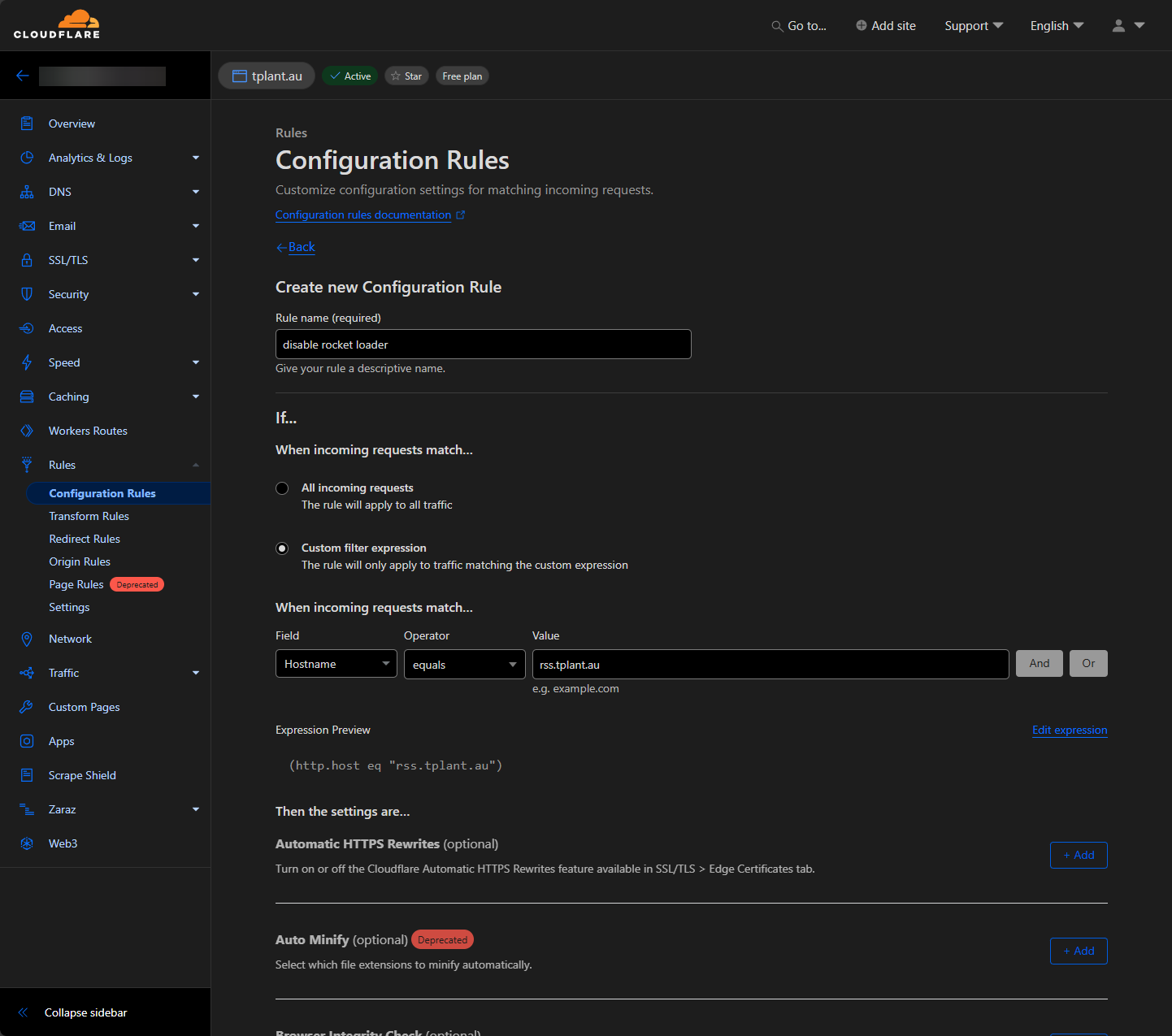Click the SSL/TLS lock icon
The width and height of the screenshot is (1172, 1036).
tap(27, 260)
